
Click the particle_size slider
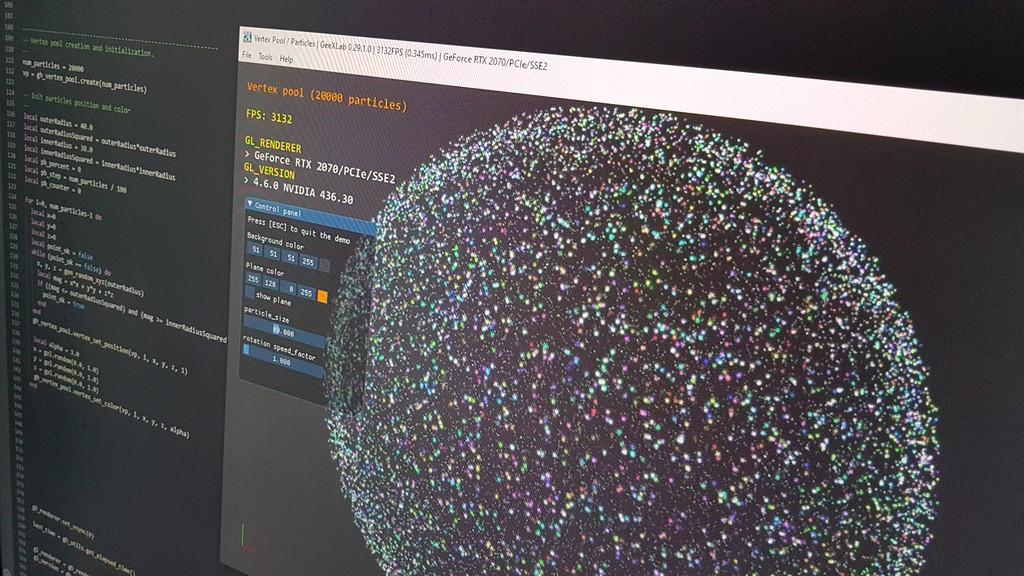pyautogui.click(x=284, y=330)
